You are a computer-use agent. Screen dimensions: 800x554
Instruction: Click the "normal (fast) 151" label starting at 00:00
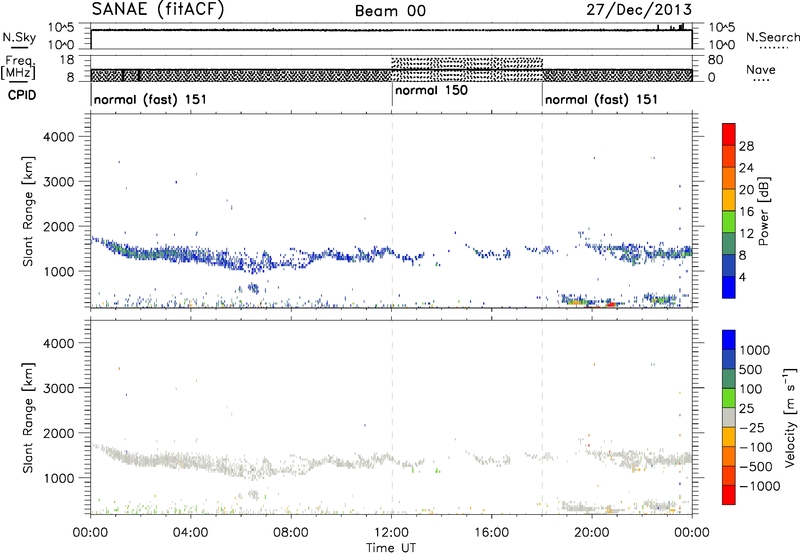(151, 99)
